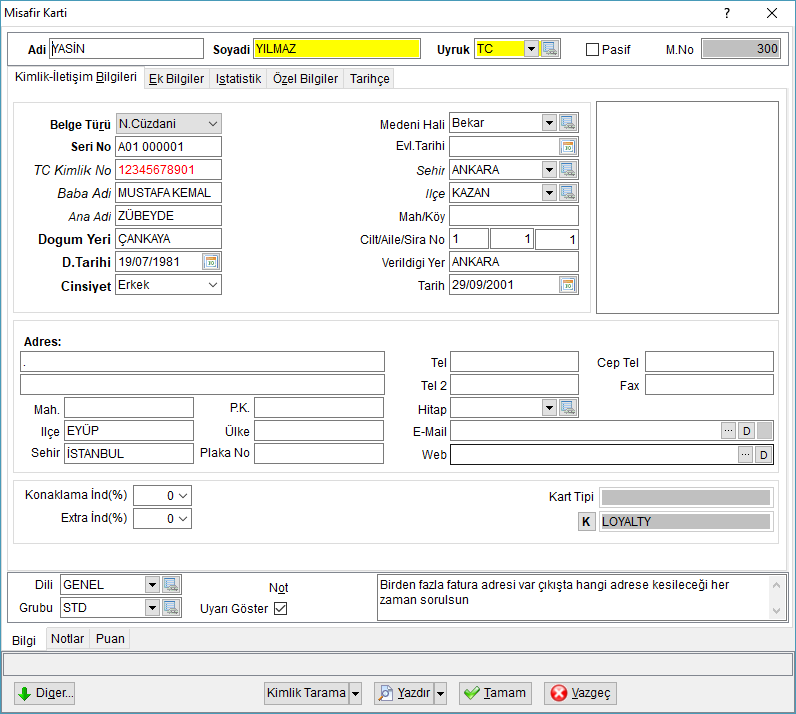This screenshot has height=714, width=796.
Task: Click the Kimlik Tarama button
Action: [x=307, y=693]
